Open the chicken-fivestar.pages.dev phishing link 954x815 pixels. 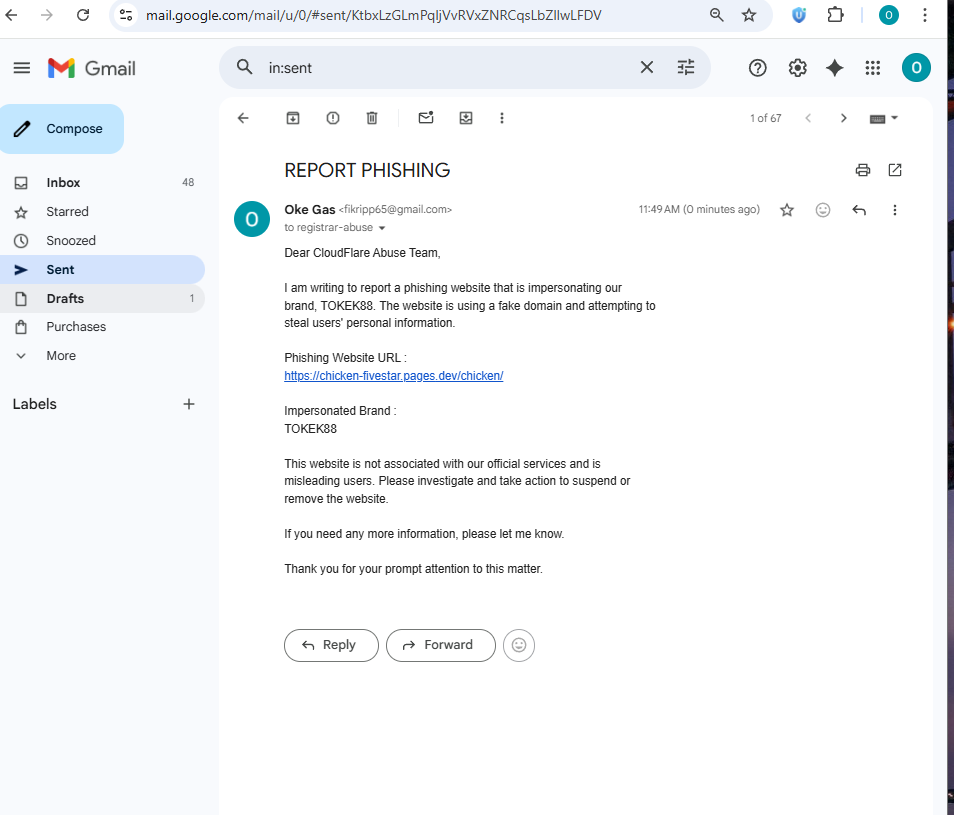pos(394,376)
